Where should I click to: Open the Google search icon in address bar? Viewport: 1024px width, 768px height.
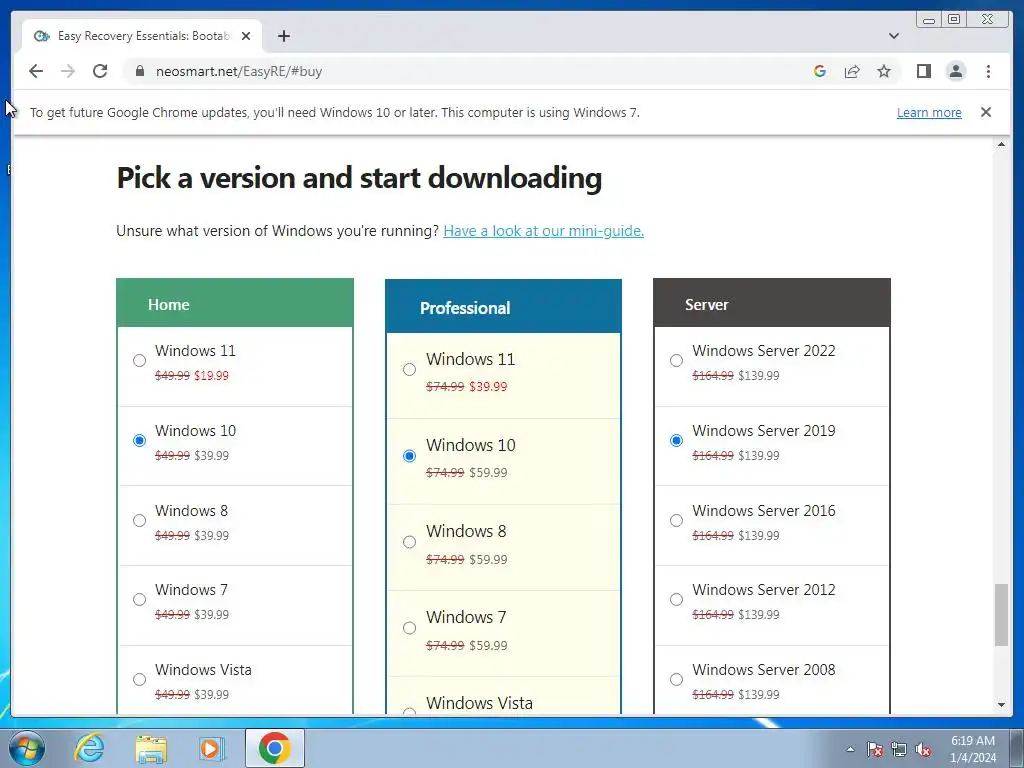pos(820,71)
